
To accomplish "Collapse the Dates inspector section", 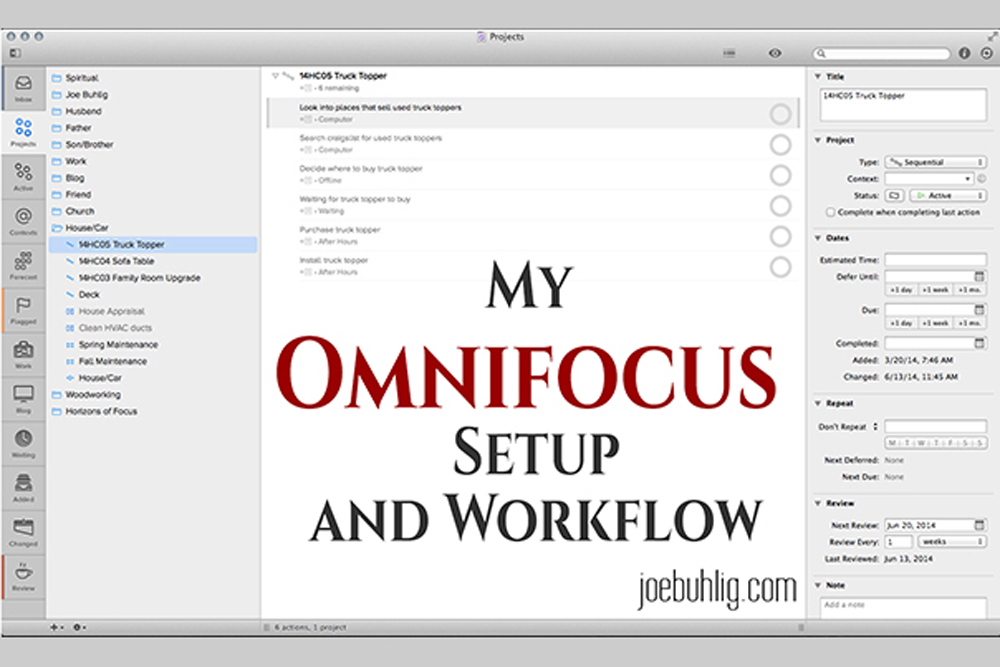I will 818,238.
